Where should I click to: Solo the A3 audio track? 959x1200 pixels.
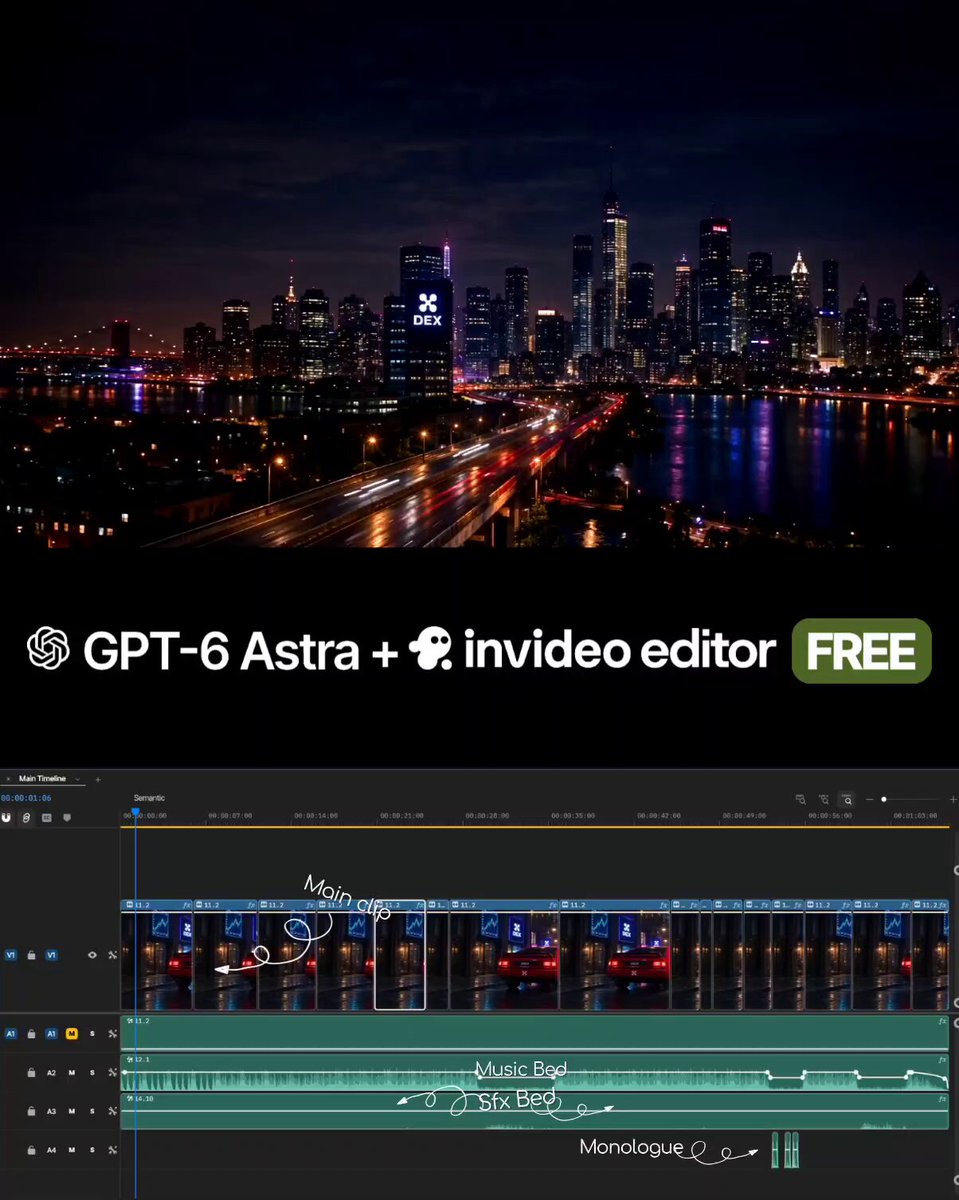coord(92,1111)
